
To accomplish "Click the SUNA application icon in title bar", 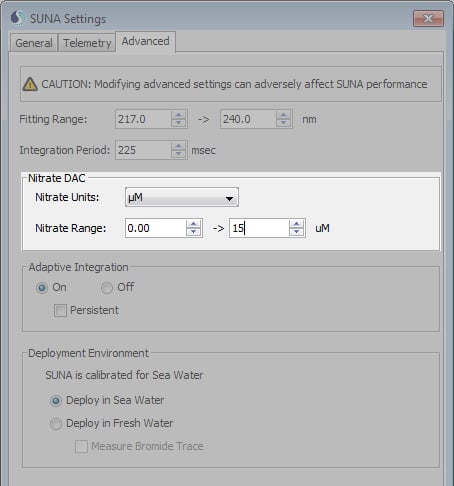I will (18, 18).
